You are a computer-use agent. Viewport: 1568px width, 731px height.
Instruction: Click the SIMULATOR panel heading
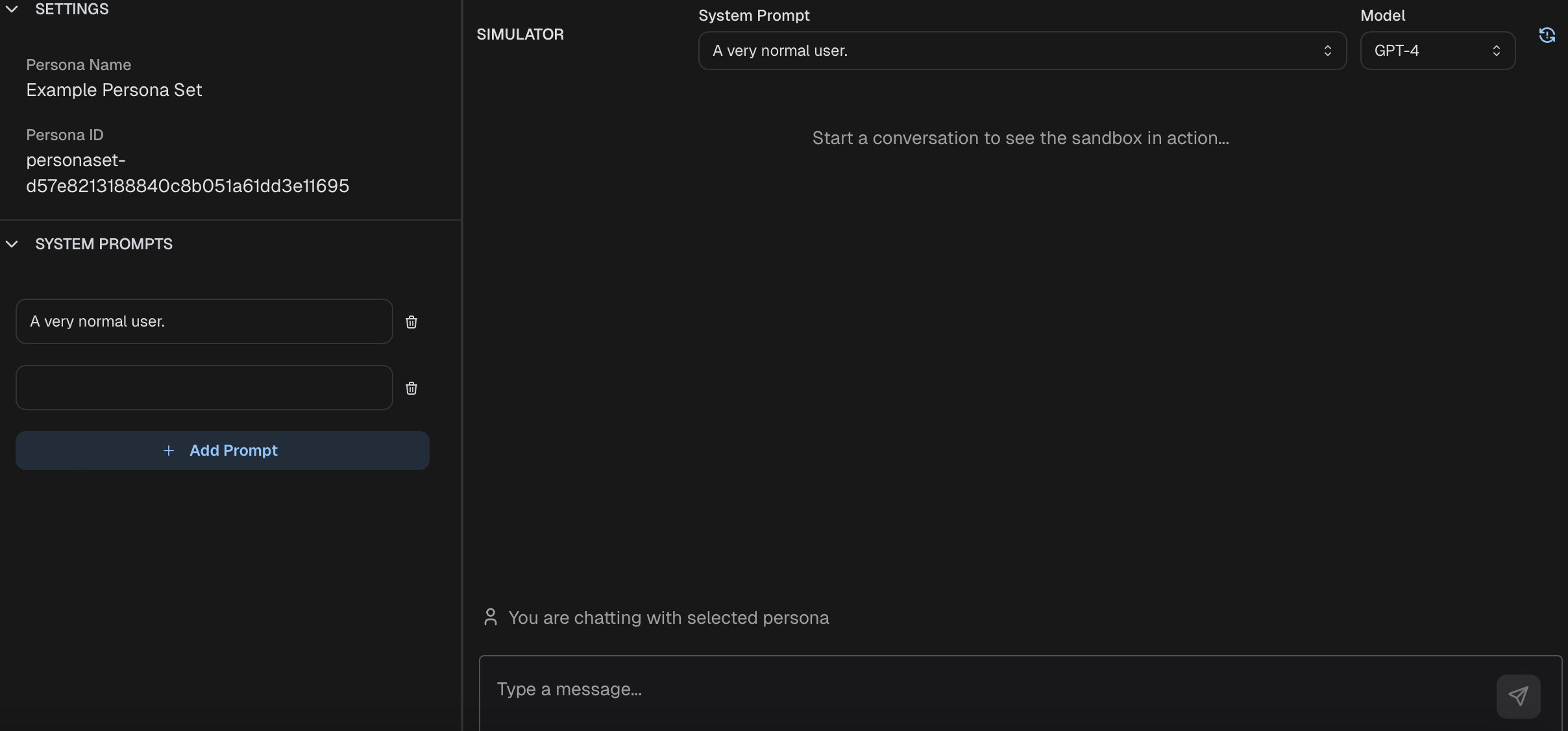click(x=520, y=34)
